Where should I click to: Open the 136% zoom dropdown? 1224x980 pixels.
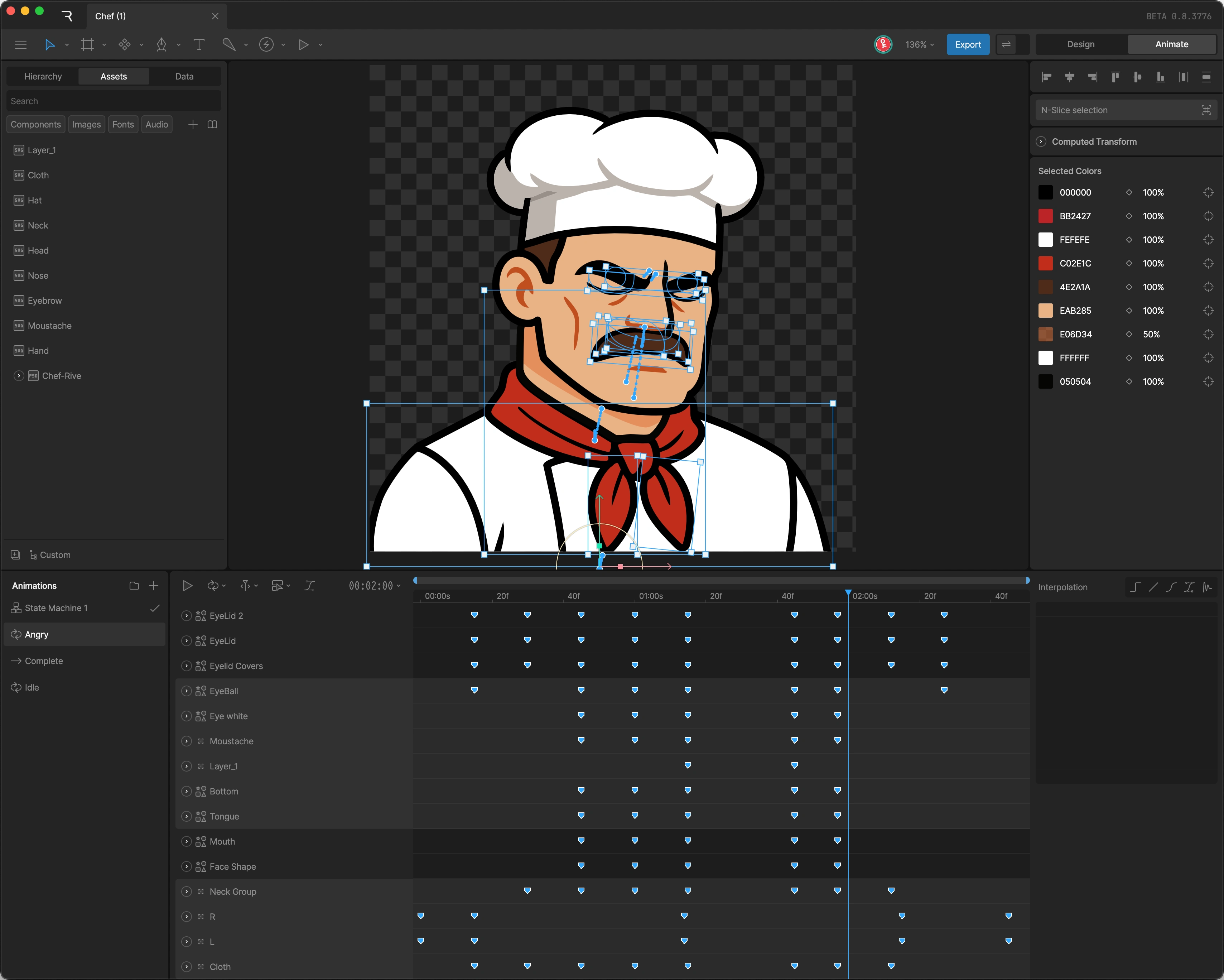point(919,44)
